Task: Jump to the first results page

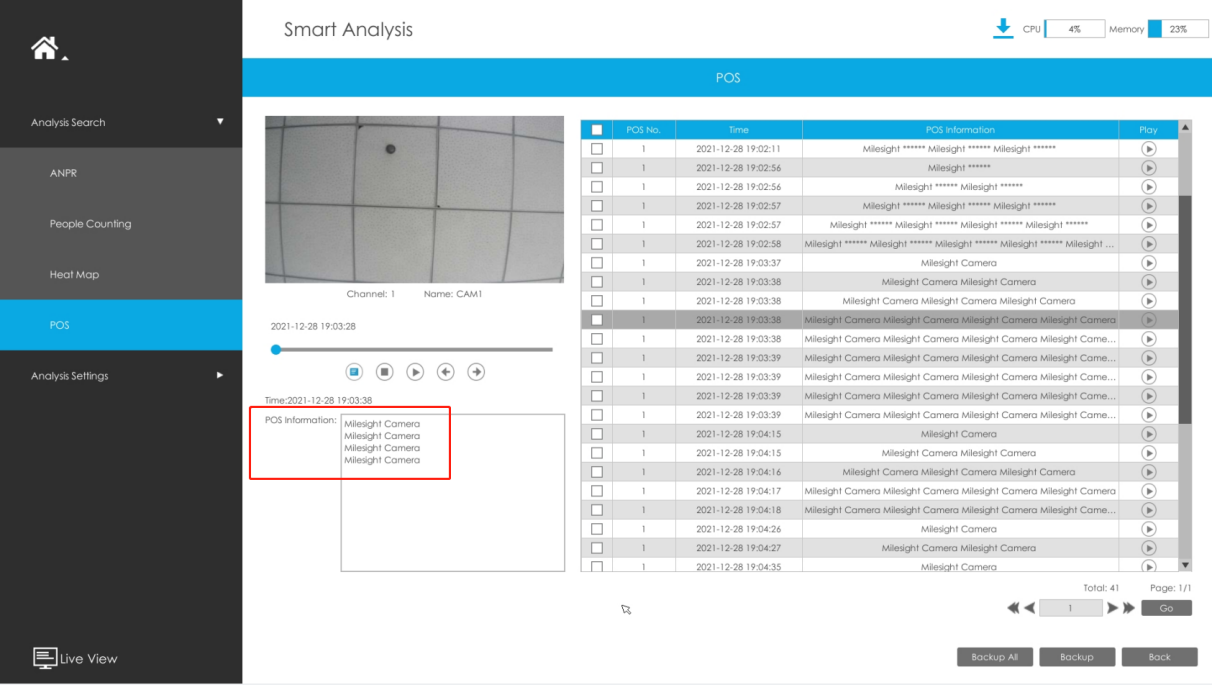Action: click(x=1014, y=608)
